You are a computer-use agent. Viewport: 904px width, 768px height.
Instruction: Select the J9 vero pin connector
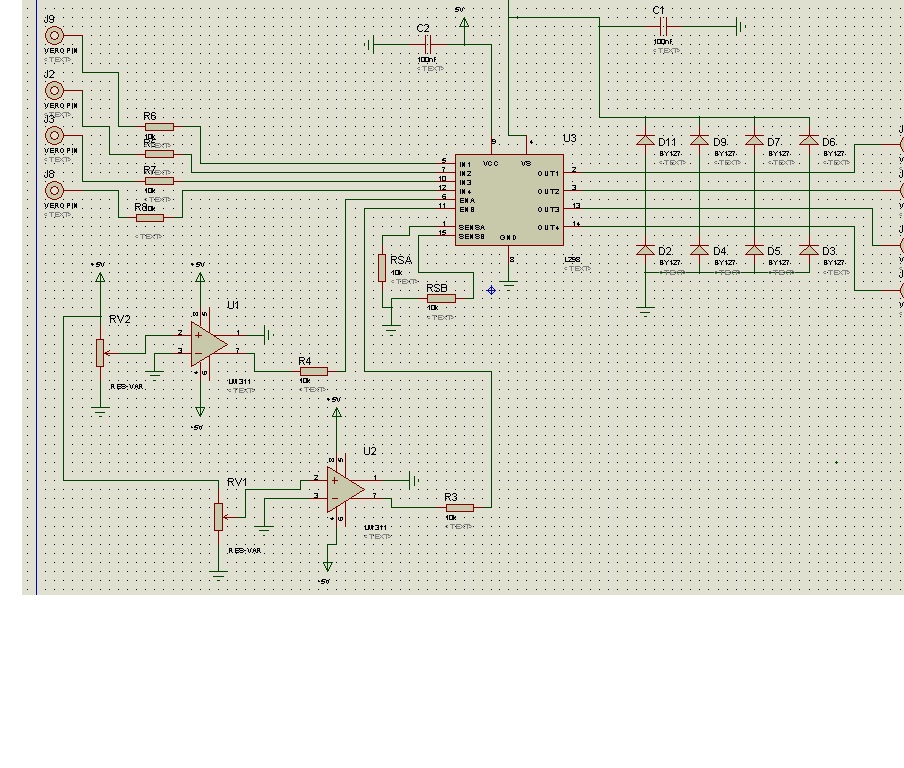click(x=54, y=36)
